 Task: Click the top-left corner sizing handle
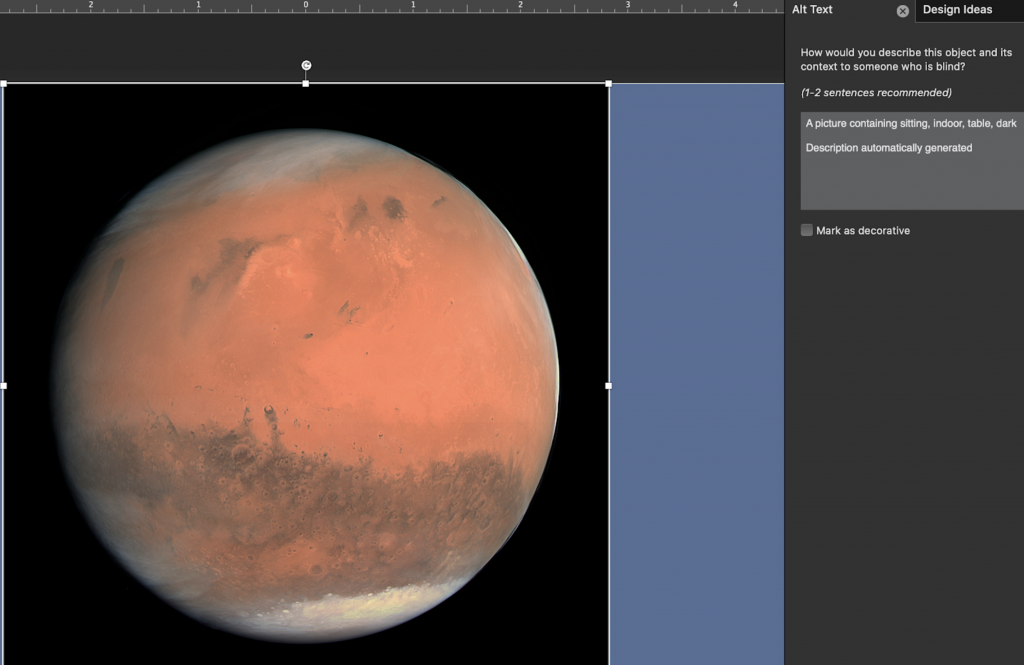[x=4, y=84]
